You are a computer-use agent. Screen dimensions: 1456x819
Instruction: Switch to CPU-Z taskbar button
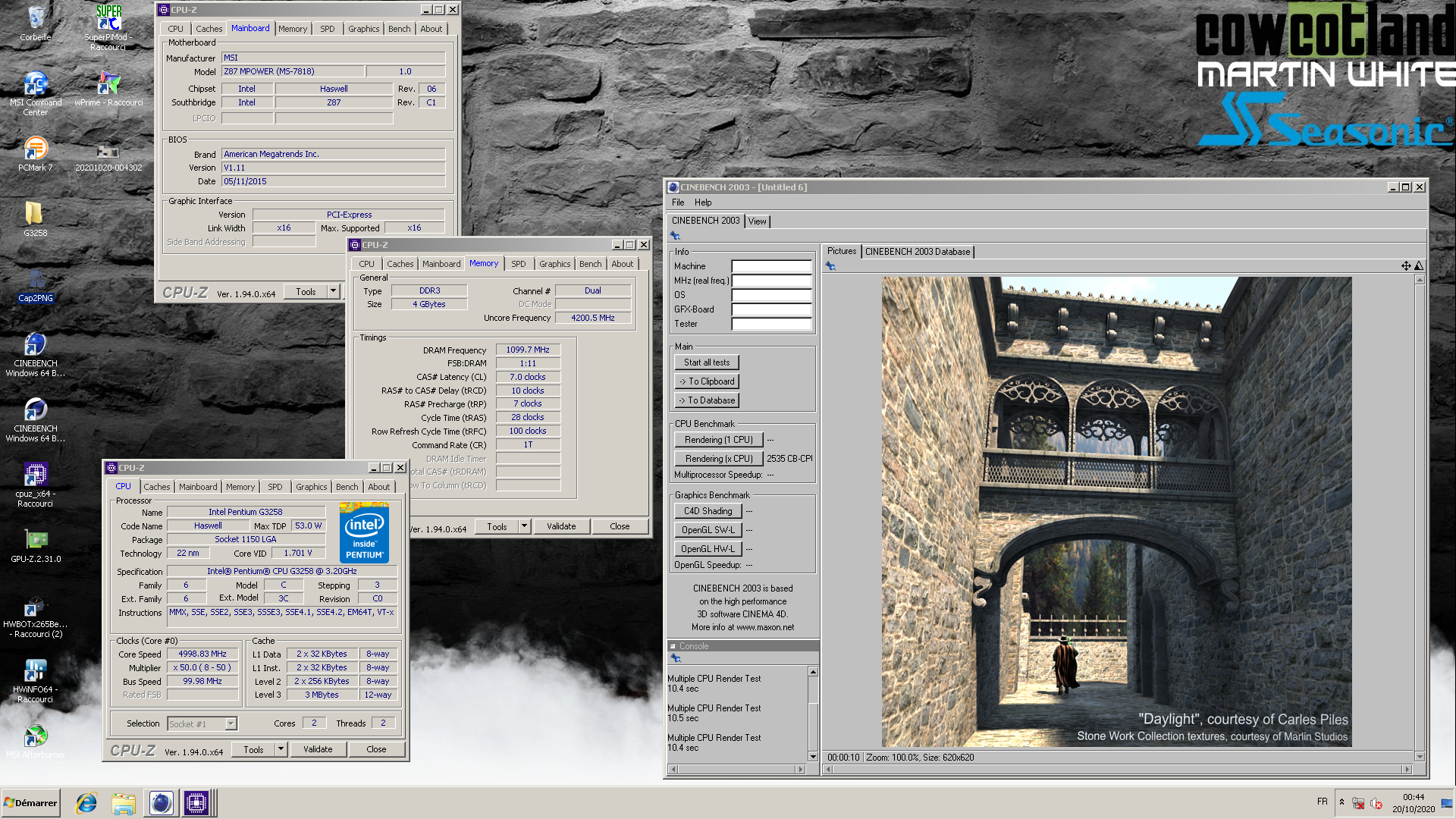point(196,803)
